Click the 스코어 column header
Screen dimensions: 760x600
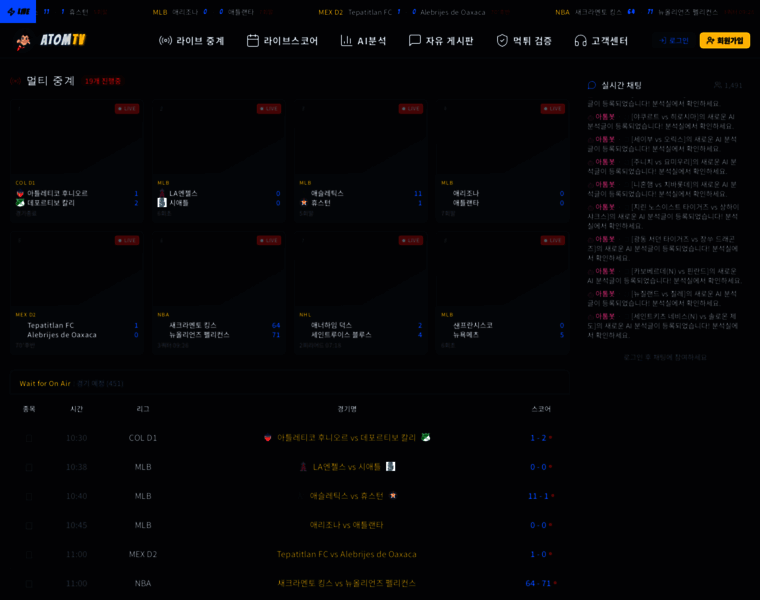(541, 409)
